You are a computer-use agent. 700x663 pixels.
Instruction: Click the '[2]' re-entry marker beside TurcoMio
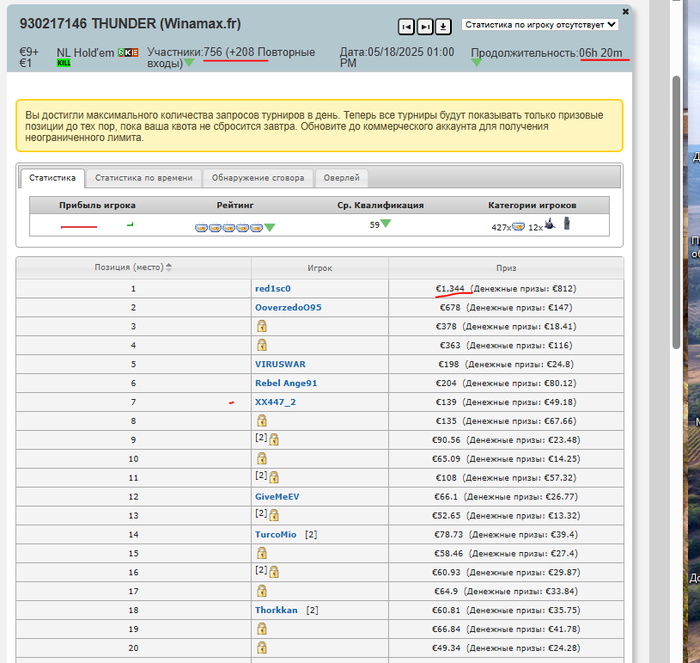[311, 534]
